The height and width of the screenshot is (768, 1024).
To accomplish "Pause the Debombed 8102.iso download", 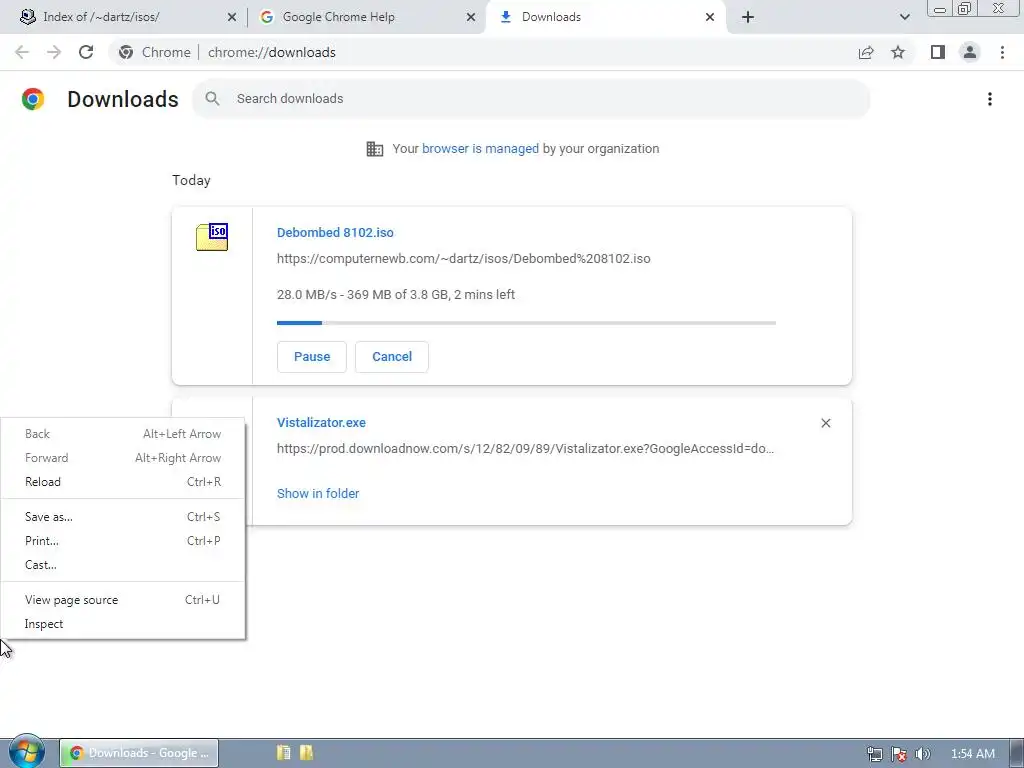I will 312,357.
